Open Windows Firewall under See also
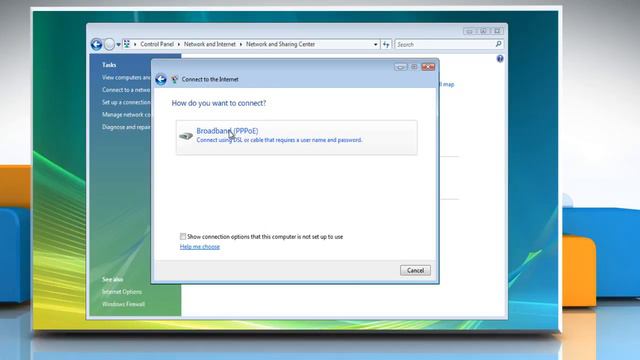640x360 pixels. [x=123, y=304]
